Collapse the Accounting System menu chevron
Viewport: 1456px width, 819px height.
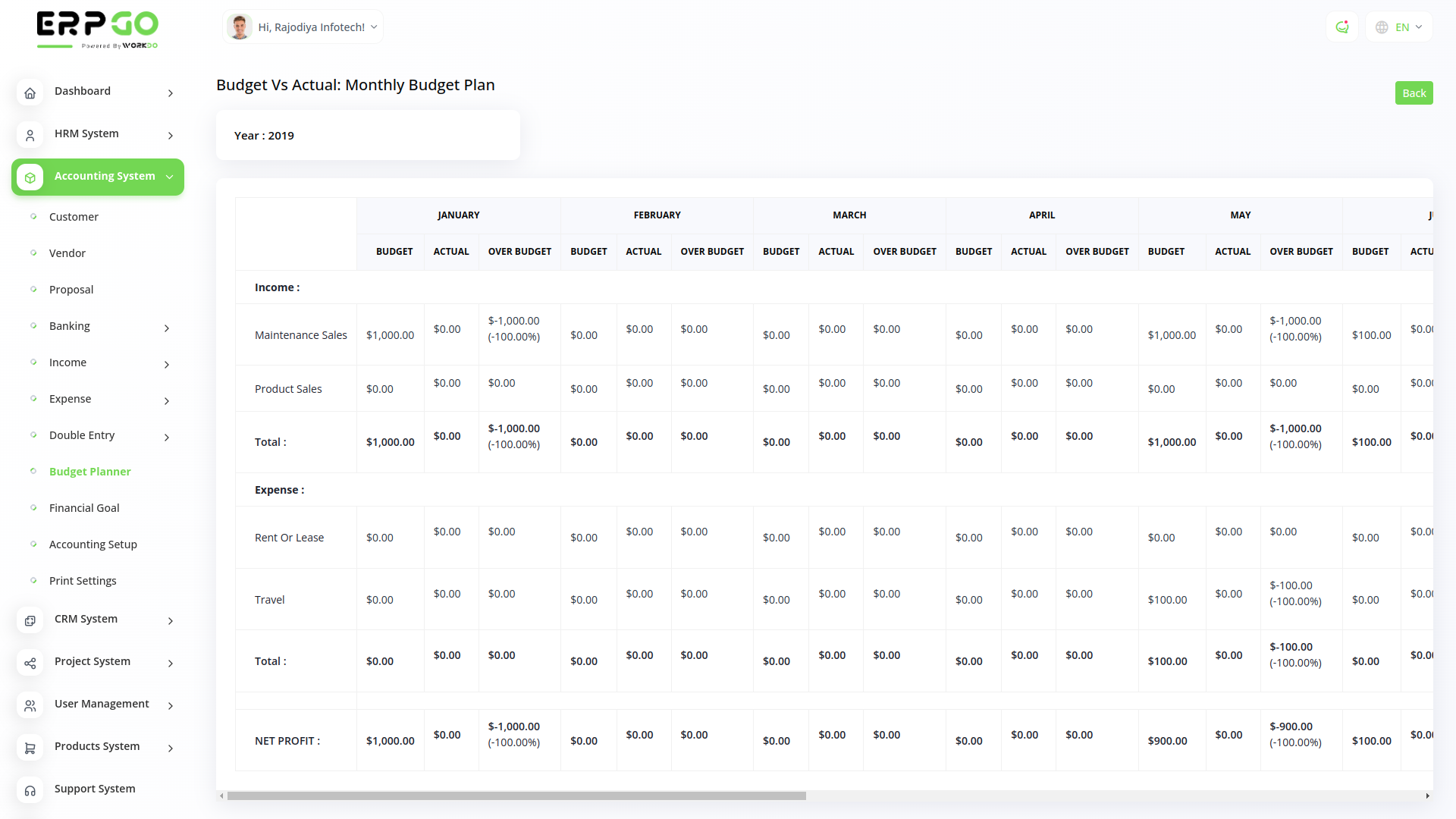pyautogui.click(x=169, y=177)
